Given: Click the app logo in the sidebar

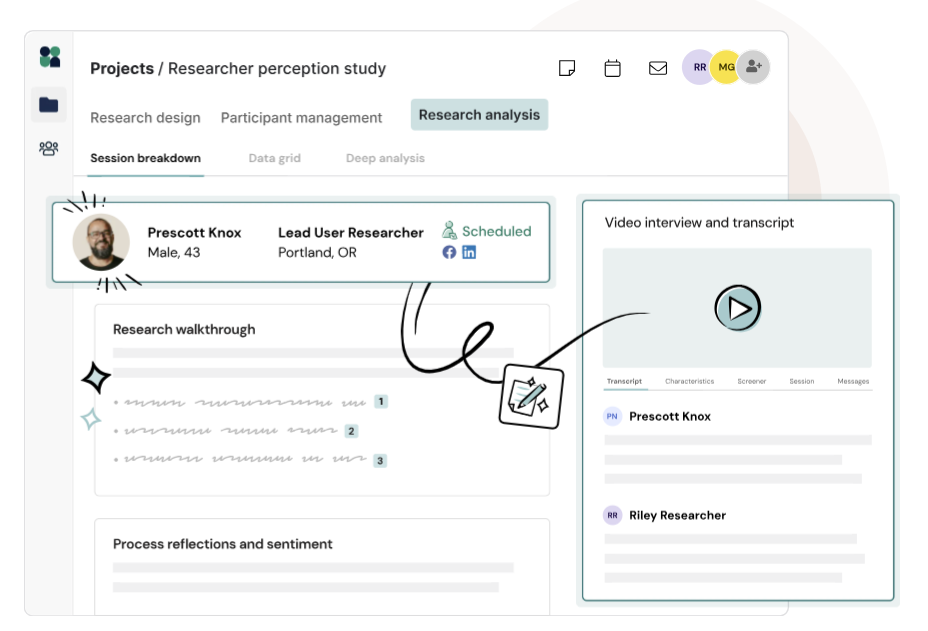Looking at the screenshot, I should (x=49, y=57).
